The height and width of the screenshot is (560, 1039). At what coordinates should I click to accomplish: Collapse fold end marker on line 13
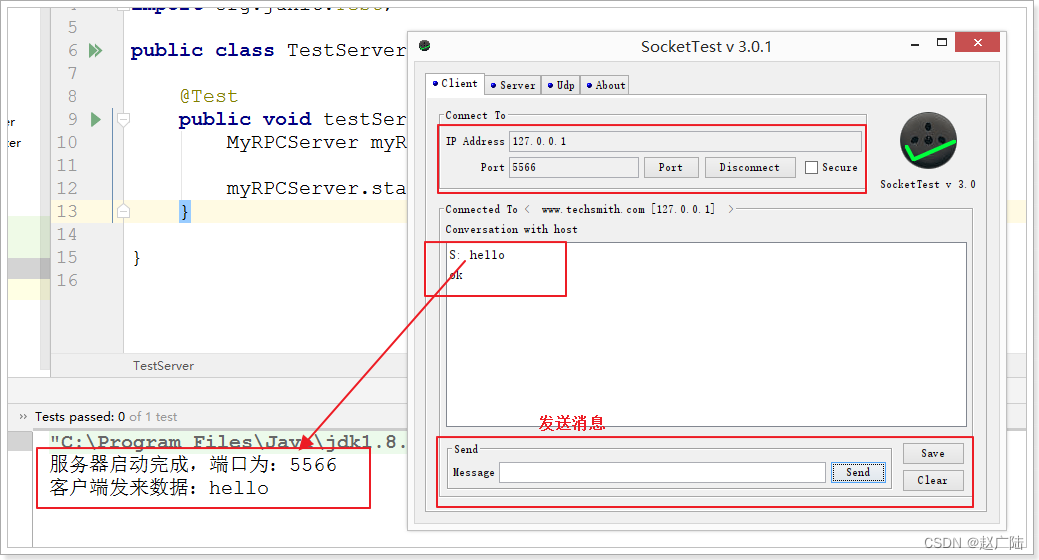(123, 211)
